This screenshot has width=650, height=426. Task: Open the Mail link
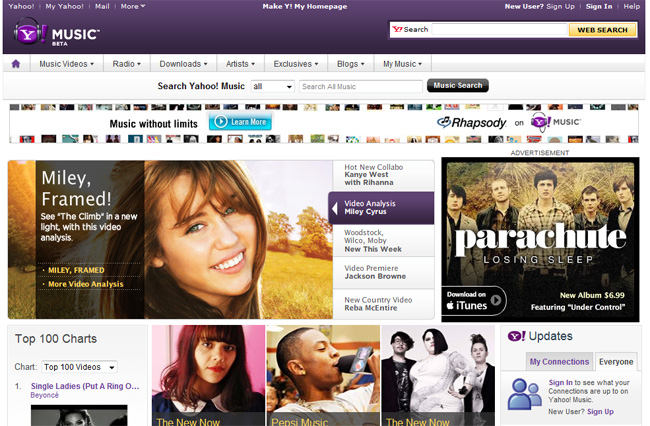pyautogui.click(x=102, y=6)
